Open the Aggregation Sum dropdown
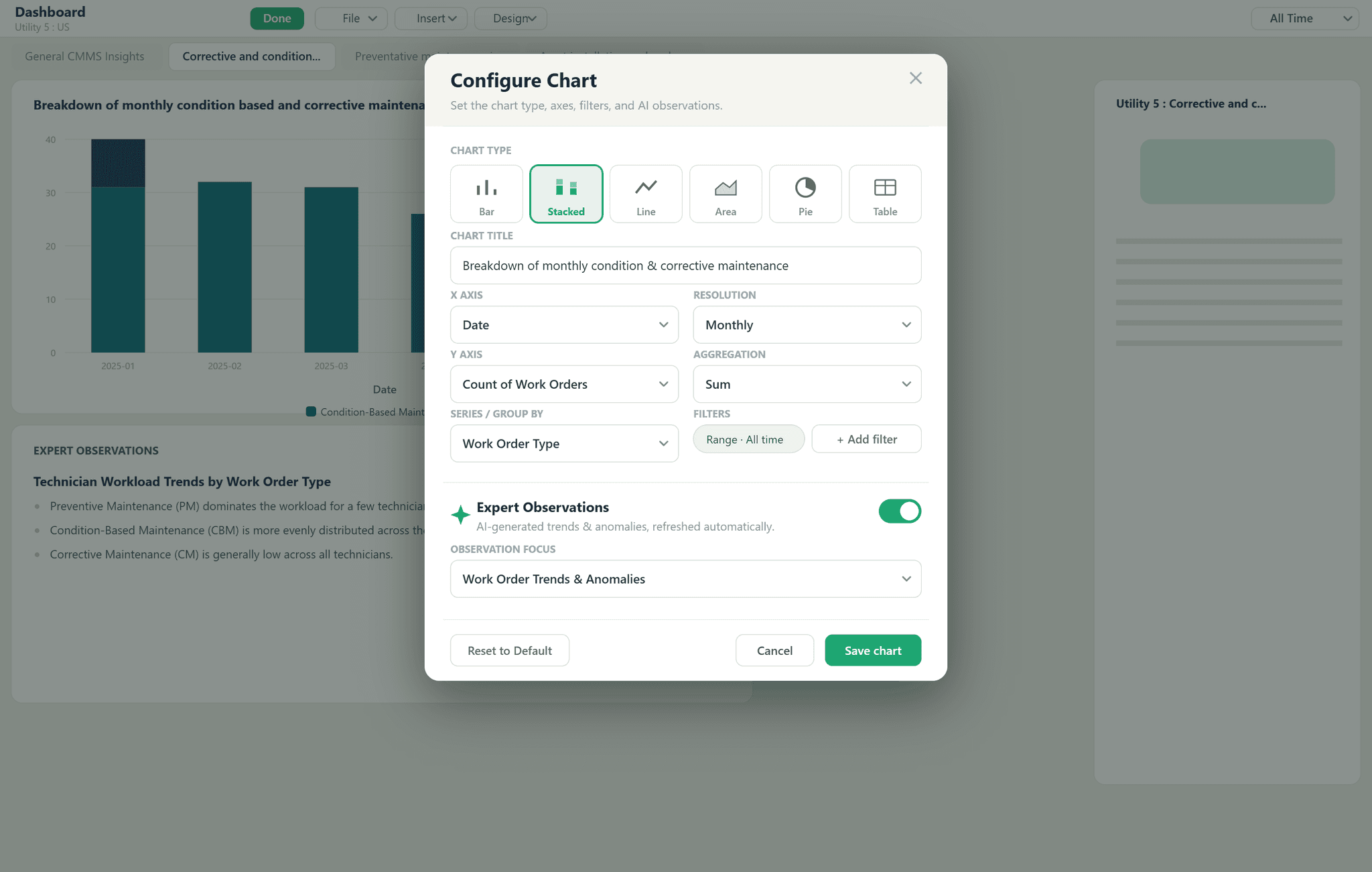Image resolution: width=1372 pixels, height=872 pixels. 807,384
